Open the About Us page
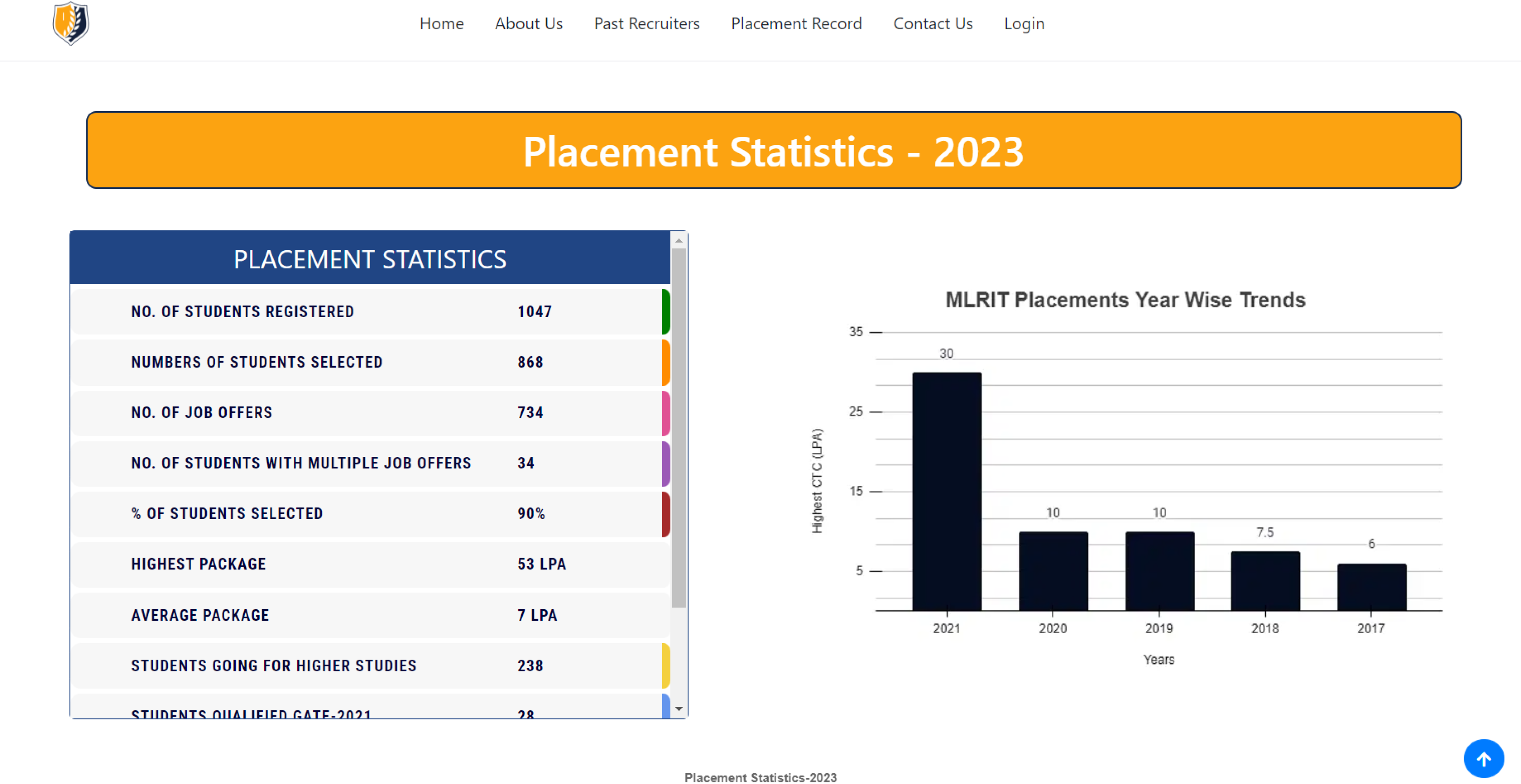Screen dimensions: 1521x784 click(x=528, y=24)
